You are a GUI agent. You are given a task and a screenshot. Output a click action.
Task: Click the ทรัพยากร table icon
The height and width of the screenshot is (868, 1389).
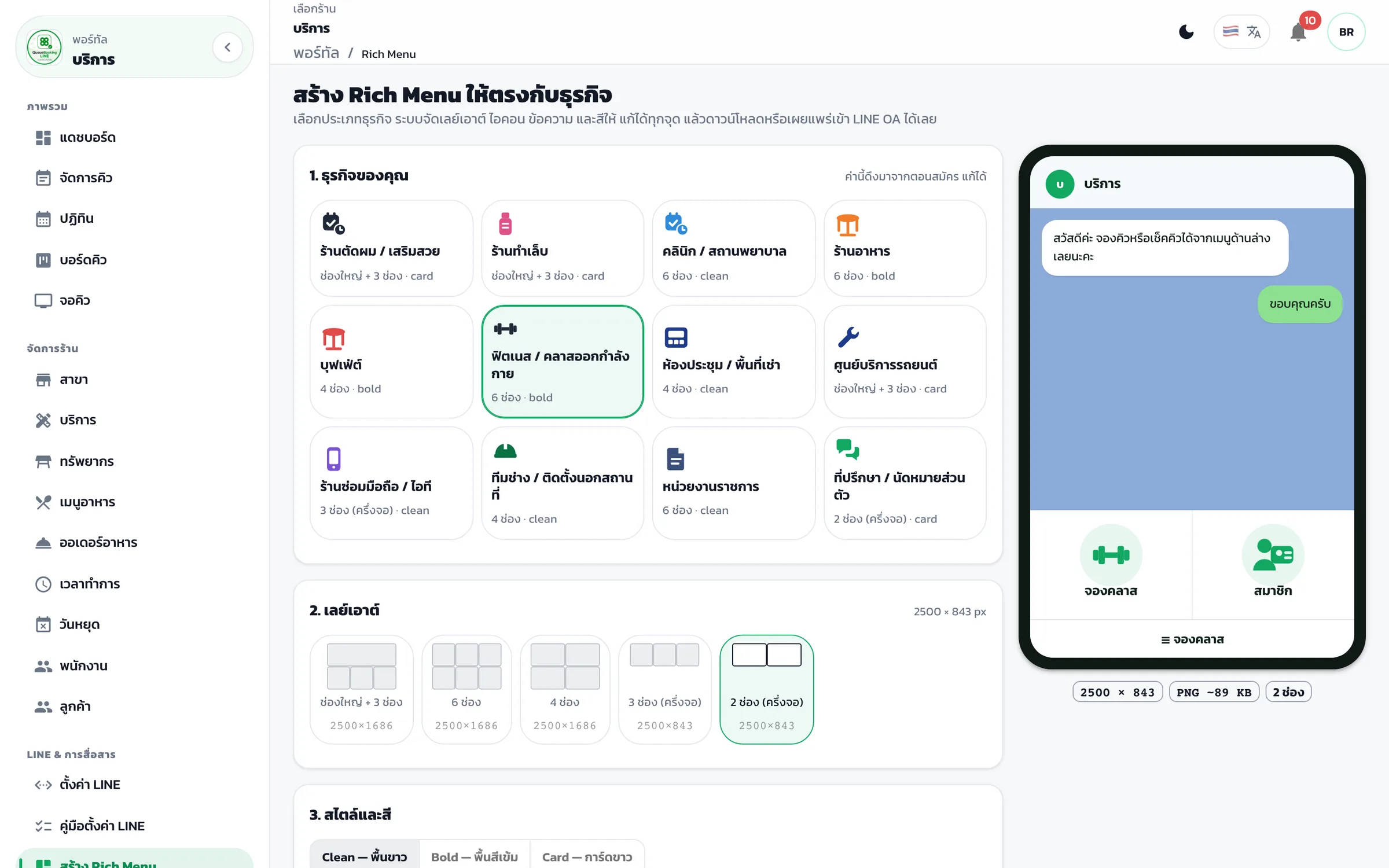[x=43, y=462]
